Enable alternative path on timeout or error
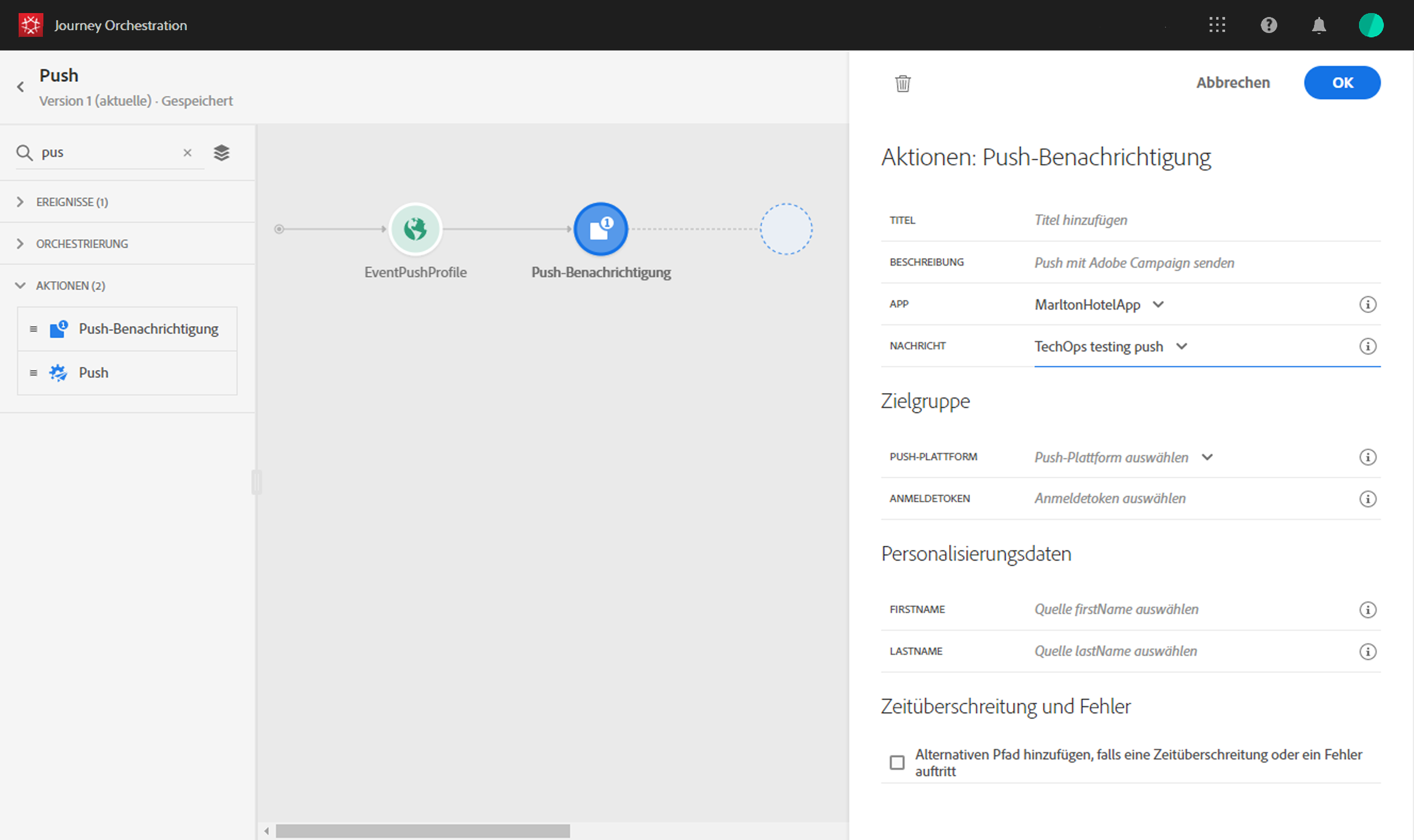This screenshot has height=840, width=1414. (897, 763)
